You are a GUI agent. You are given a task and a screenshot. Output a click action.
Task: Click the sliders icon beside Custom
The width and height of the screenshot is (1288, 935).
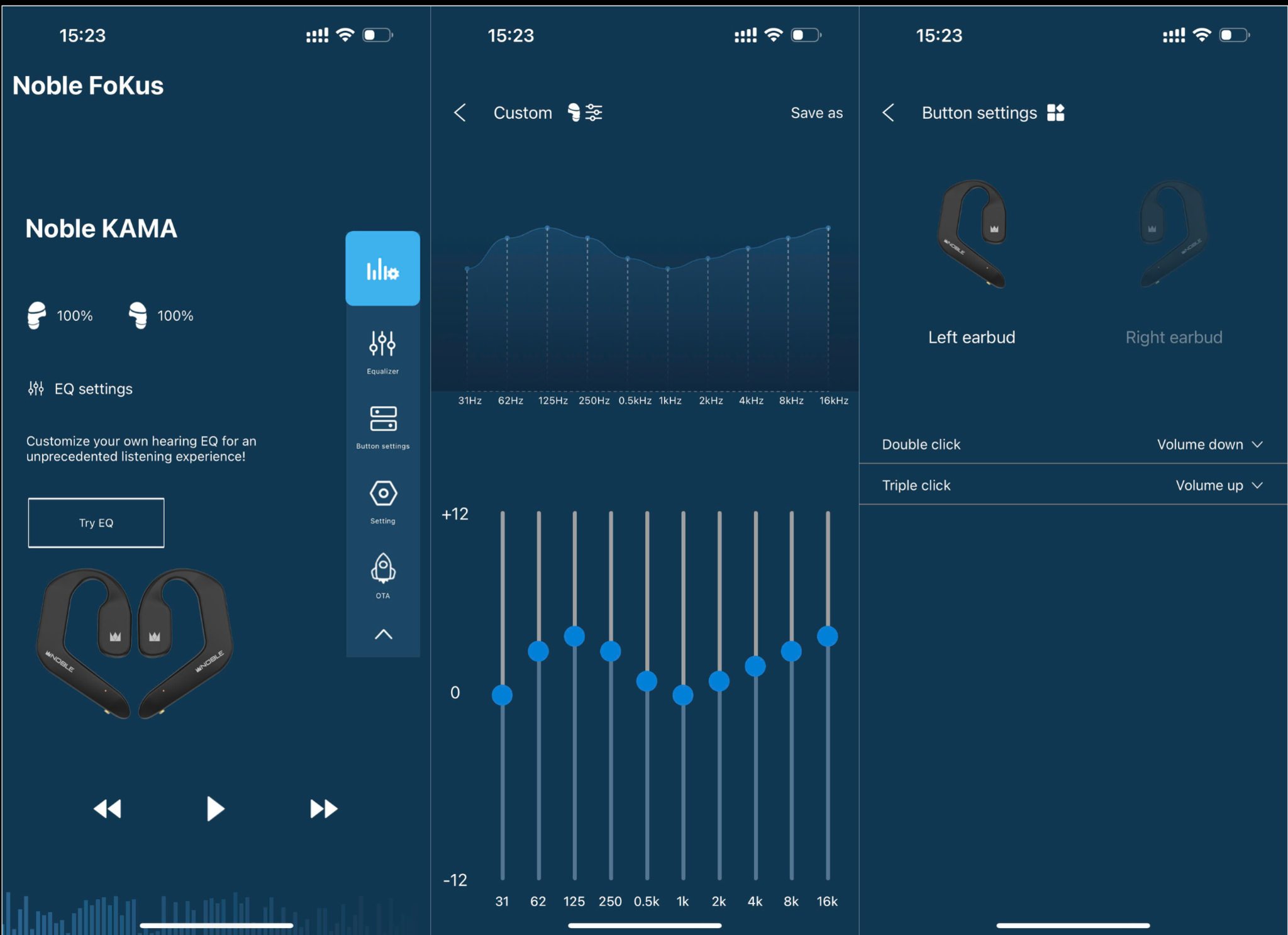(594, 113)
